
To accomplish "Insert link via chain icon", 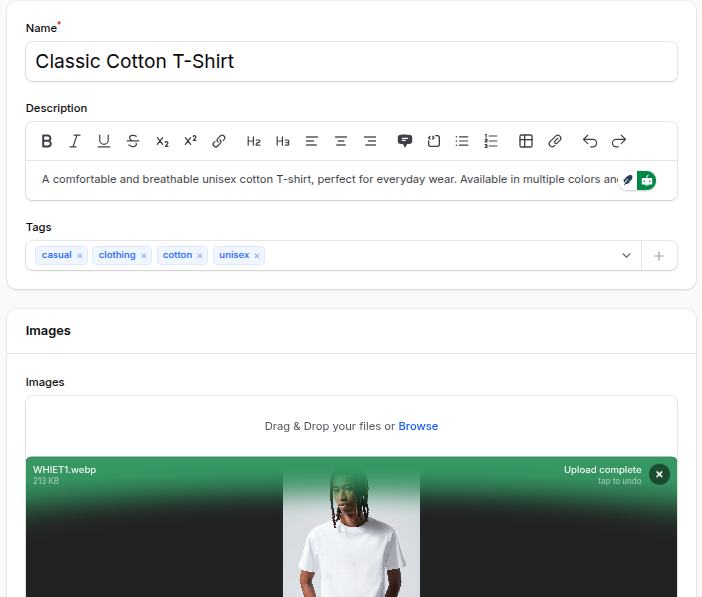I will tap(219, 142).
